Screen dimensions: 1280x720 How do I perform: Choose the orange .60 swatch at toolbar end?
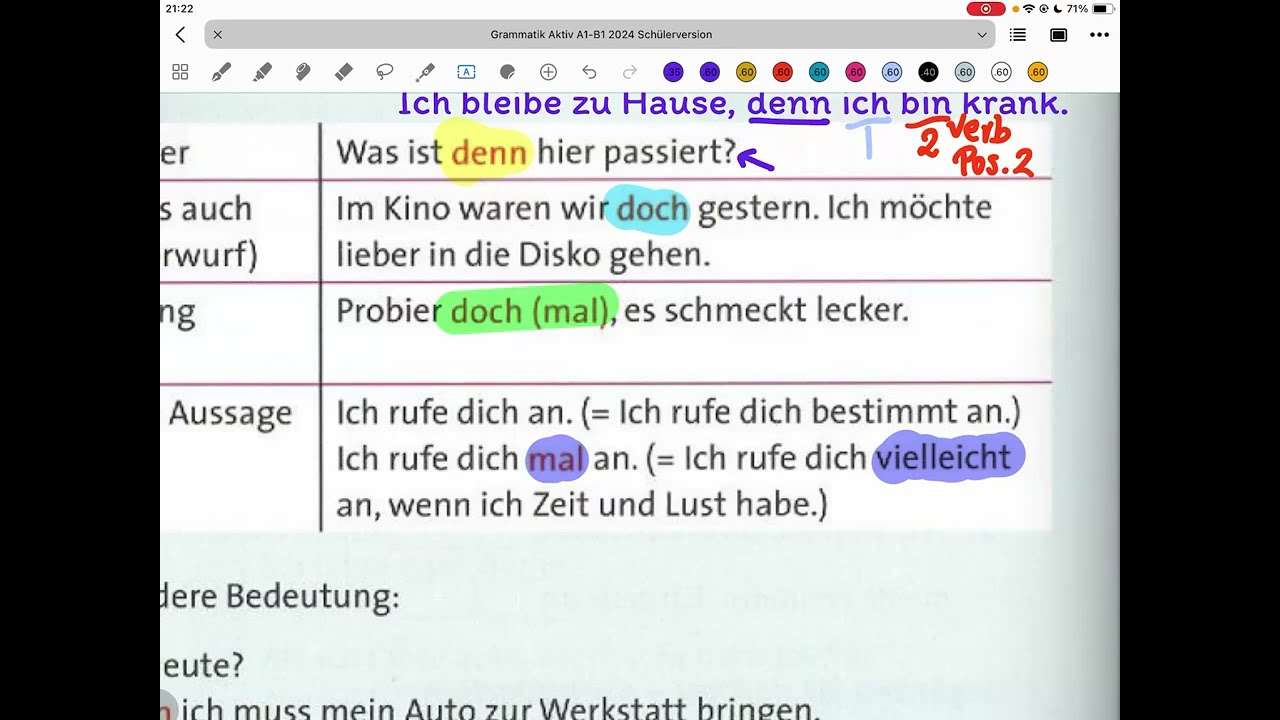(x=1038, y=72)
